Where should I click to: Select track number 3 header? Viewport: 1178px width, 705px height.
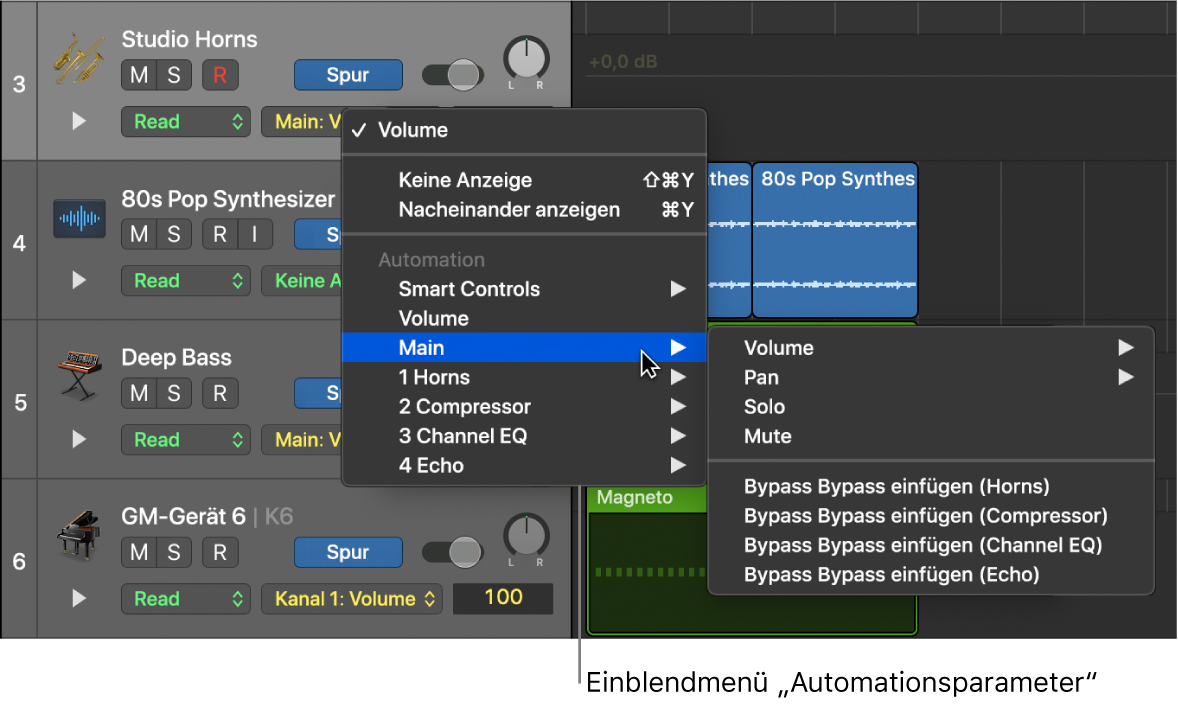[19, 83]
